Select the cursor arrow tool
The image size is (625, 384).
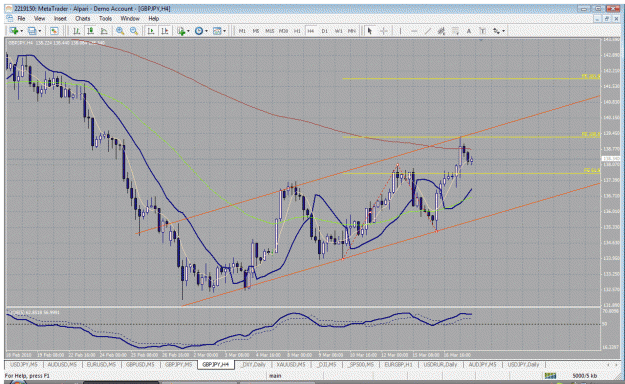[x=369, y=31]
